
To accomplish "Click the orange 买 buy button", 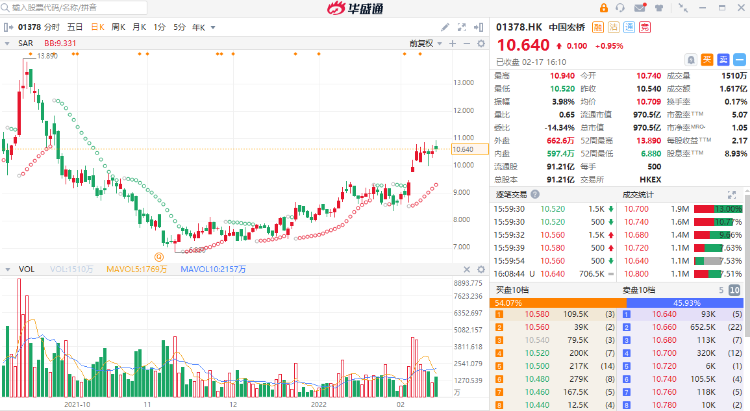I will click(x=707, y=60).
